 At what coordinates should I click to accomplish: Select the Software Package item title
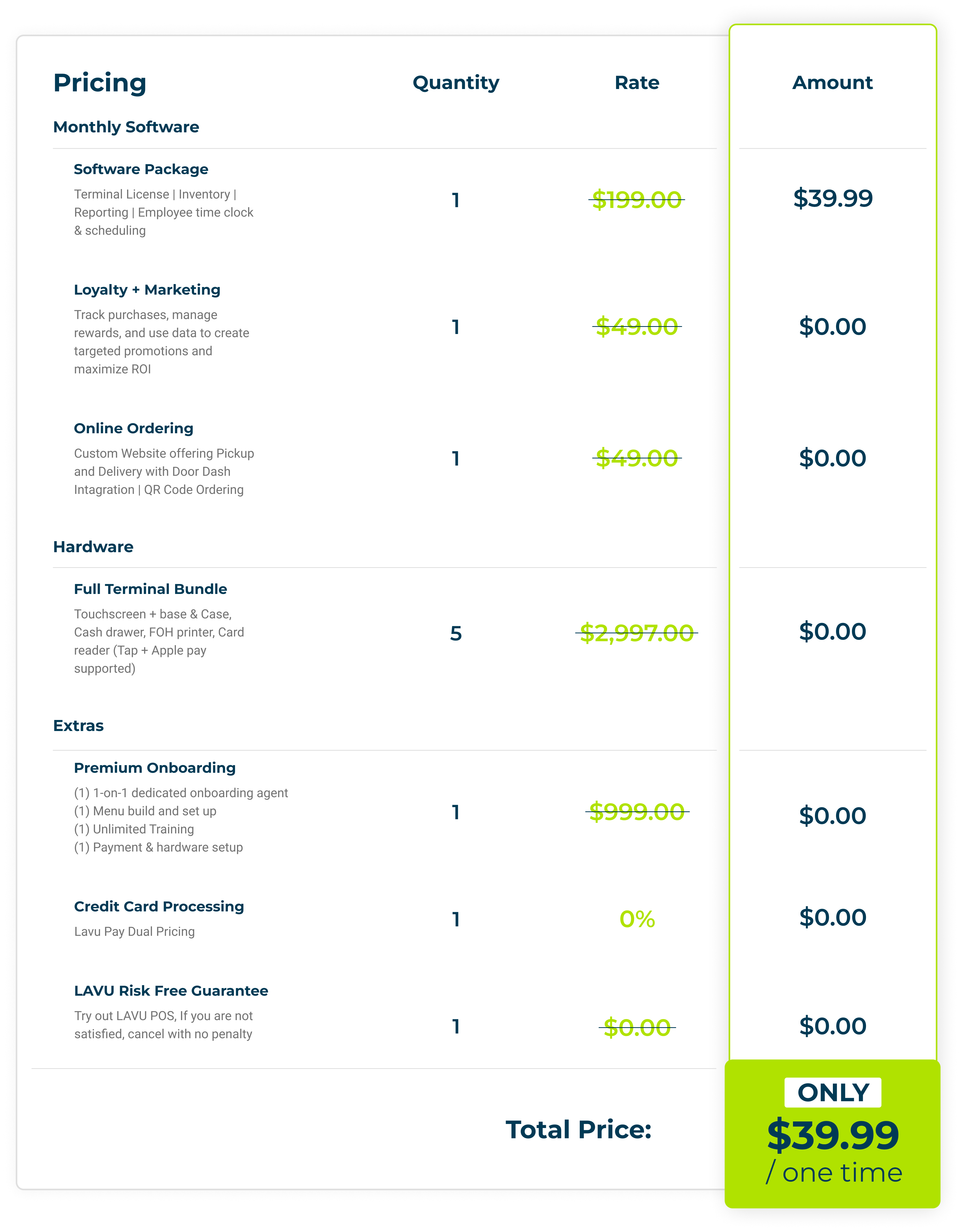141,169
